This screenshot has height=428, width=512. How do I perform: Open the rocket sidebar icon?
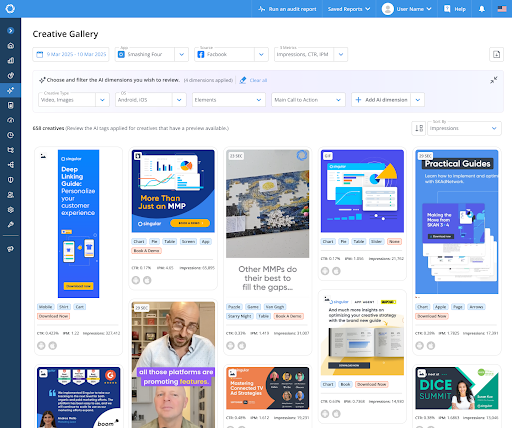point(10,224)
